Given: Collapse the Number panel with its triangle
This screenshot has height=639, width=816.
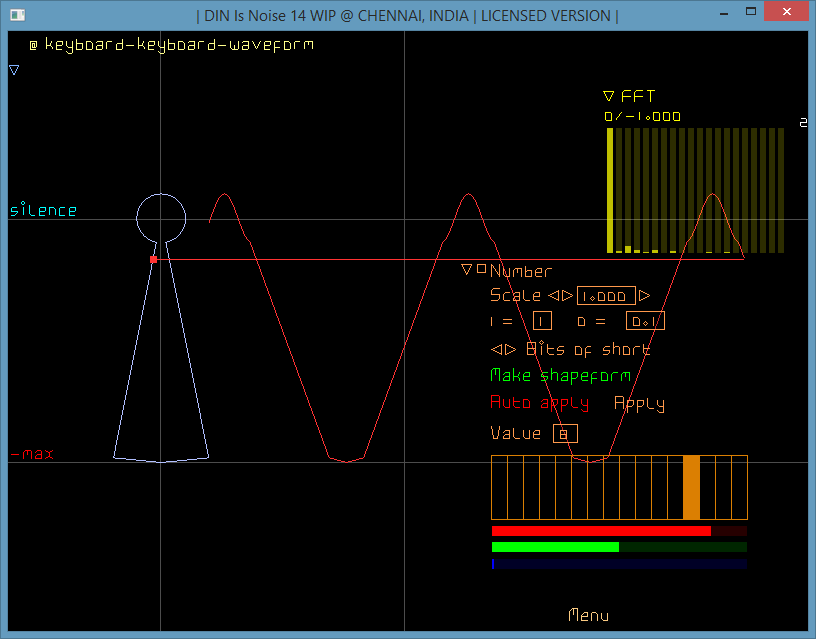Looking at the screenshot, I should (x=465, y=268).
